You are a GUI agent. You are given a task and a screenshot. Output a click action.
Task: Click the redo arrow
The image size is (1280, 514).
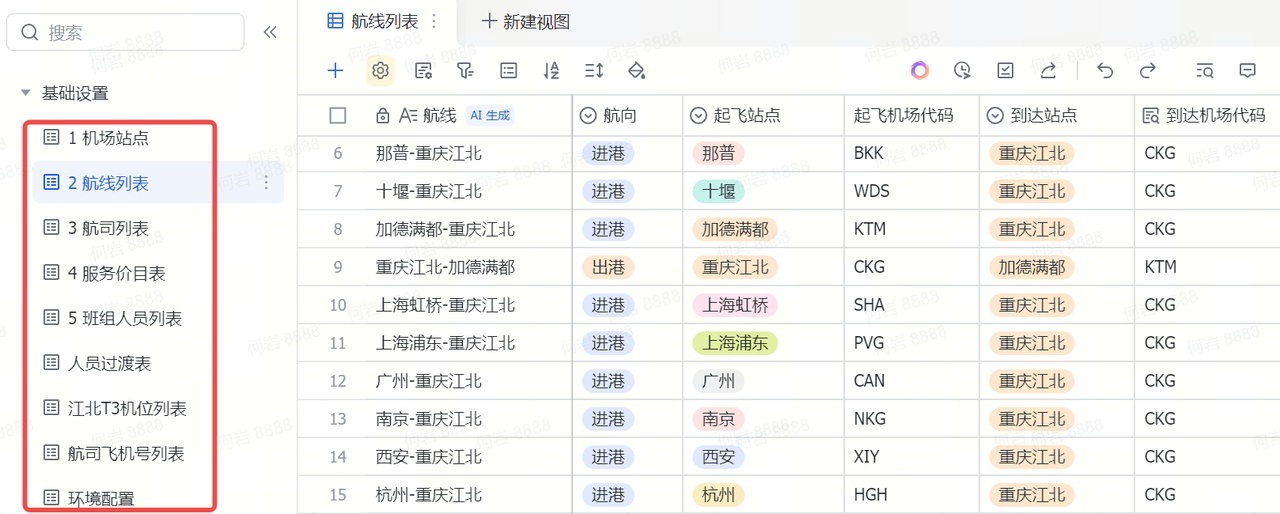pyautogui.click(x=1148, y=70)
